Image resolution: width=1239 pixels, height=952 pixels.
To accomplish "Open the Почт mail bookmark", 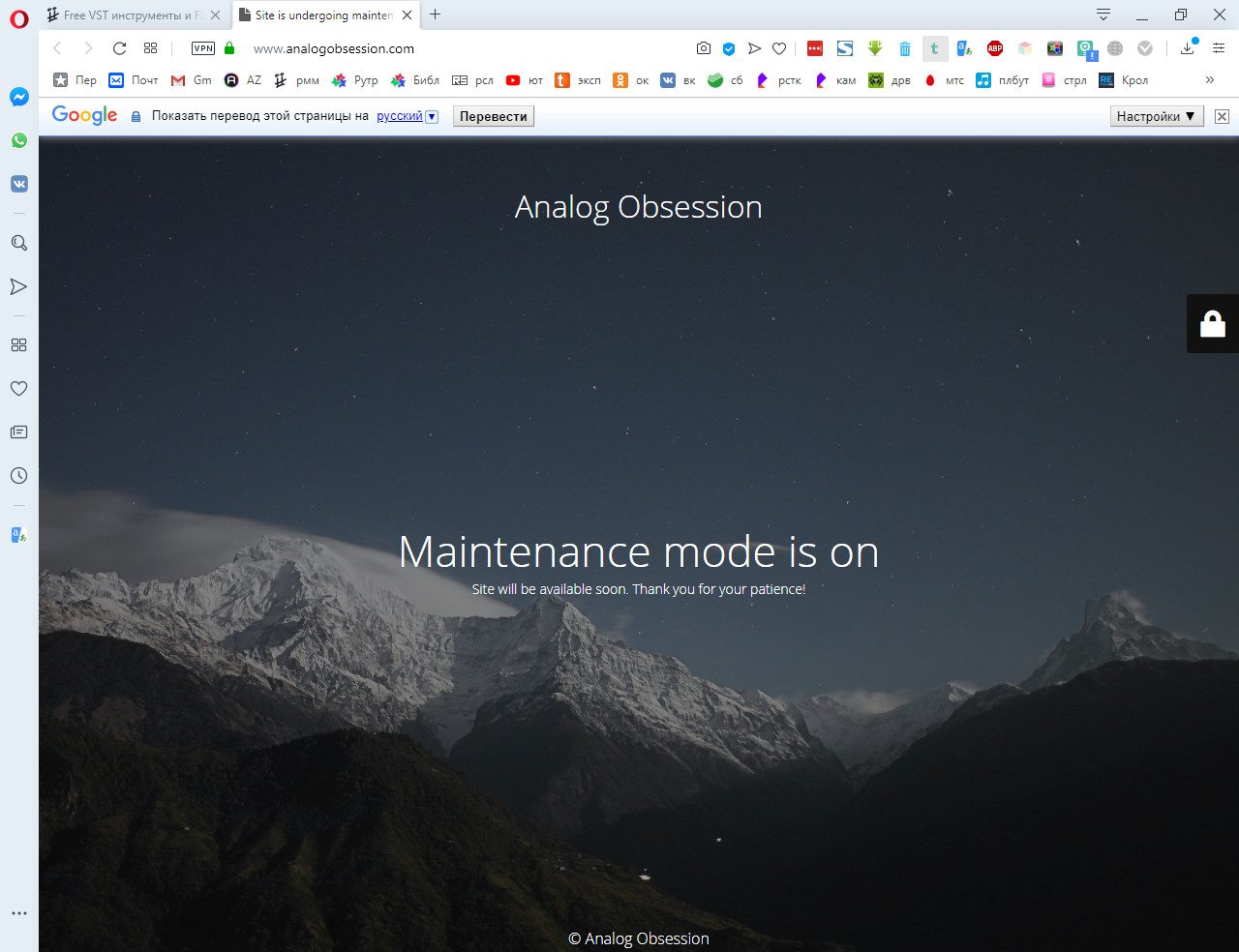I will click(134, 80).
